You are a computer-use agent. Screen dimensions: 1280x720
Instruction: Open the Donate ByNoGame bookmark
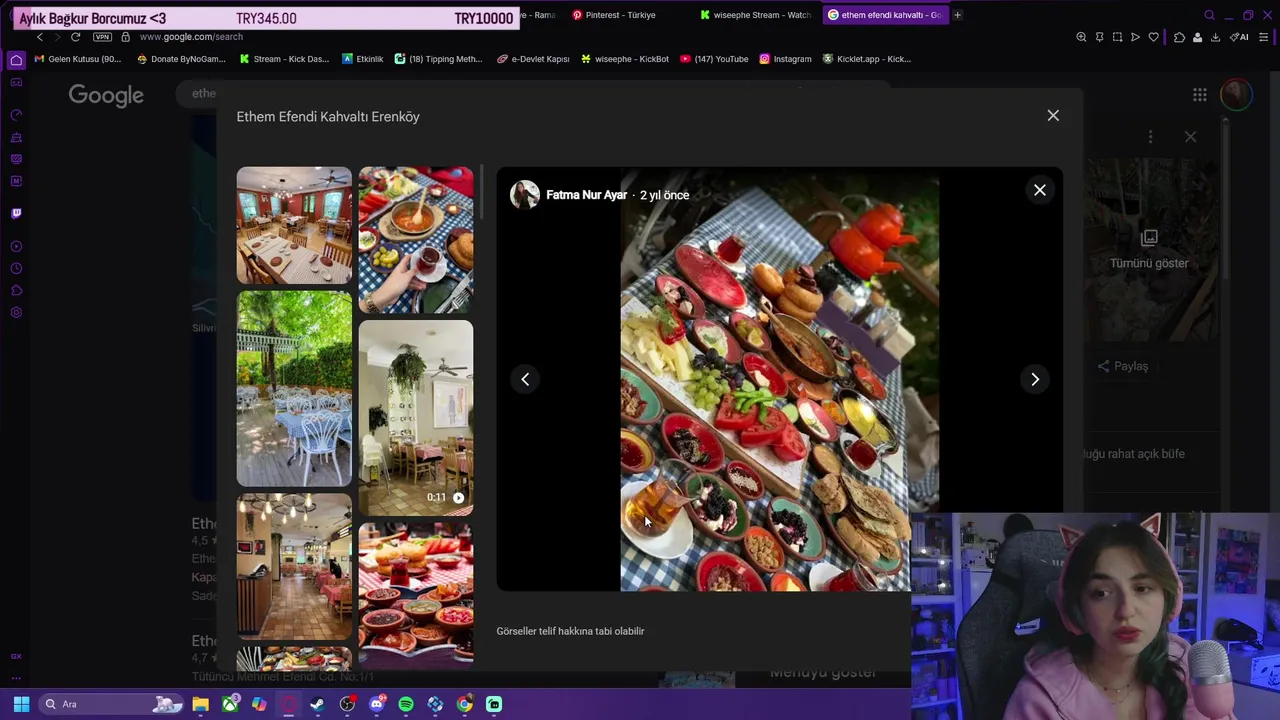[181, 59]
